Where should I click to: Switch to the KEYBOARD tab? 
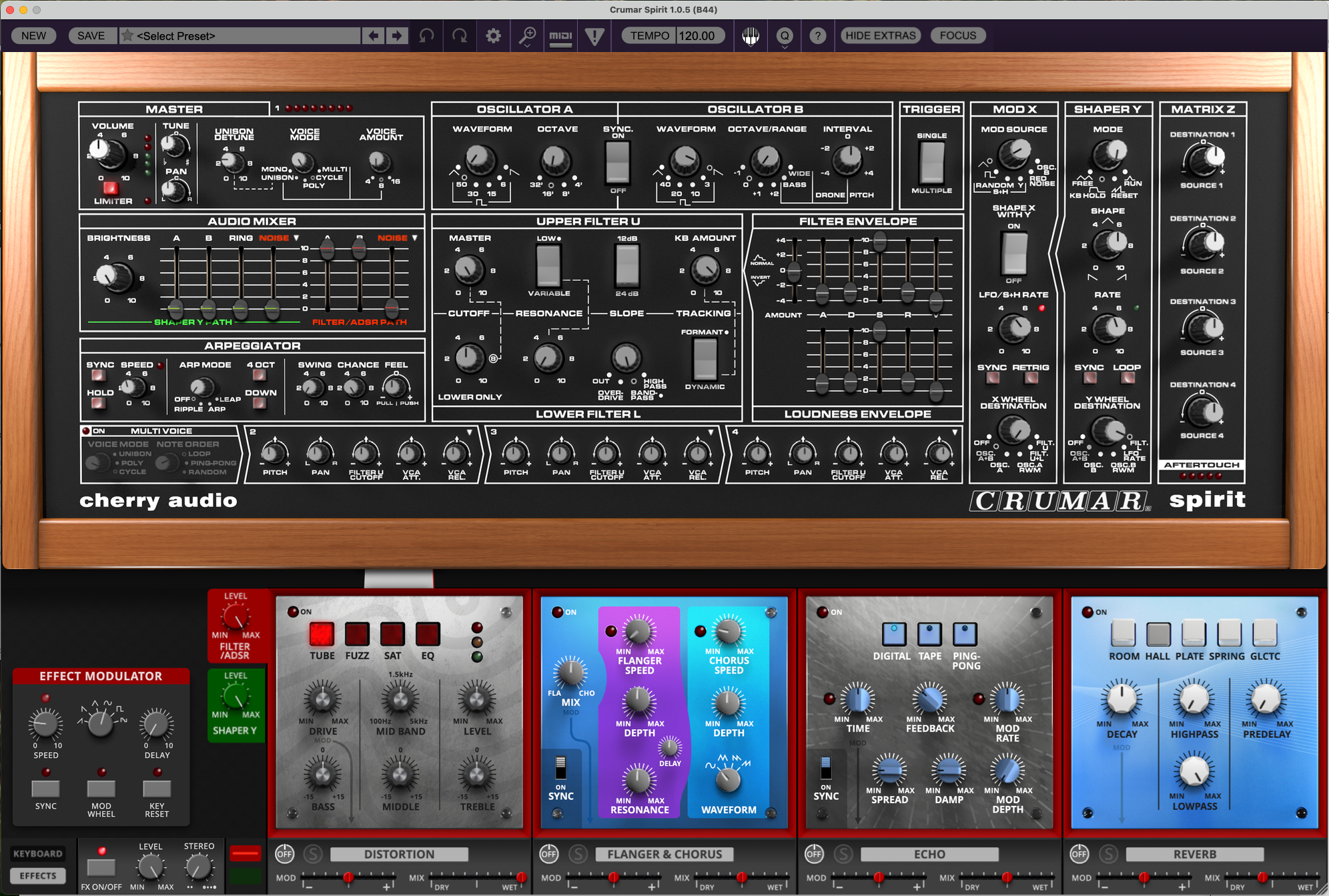(38, 853)
